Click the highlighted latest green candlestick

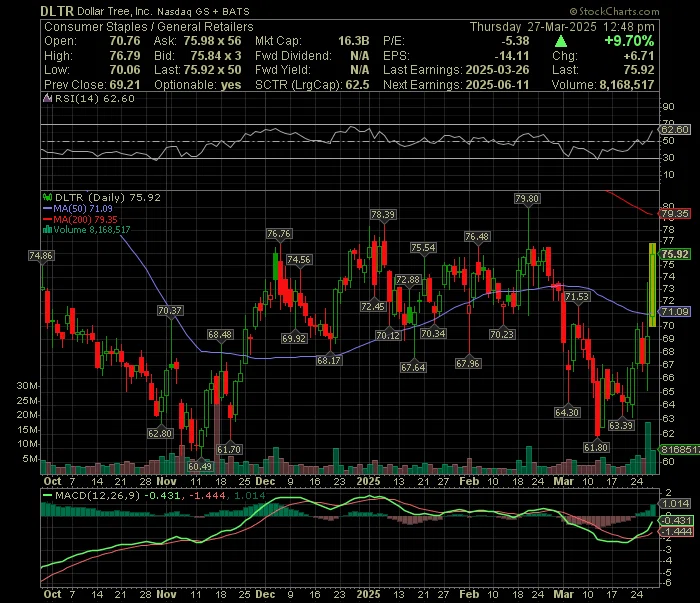pyautogui.click(x=652, y=285)
